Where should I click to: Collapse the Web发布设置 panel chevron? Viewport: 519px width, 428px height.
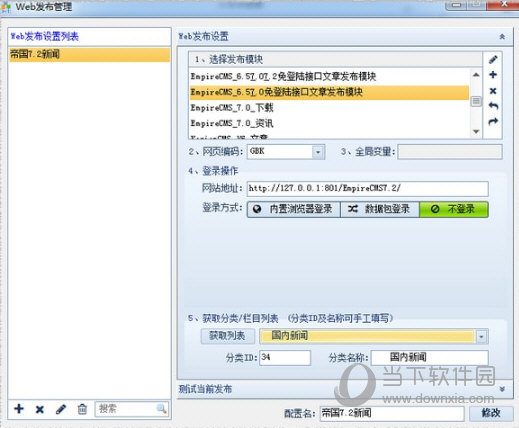pyautogui.click(x=502, y=36)
